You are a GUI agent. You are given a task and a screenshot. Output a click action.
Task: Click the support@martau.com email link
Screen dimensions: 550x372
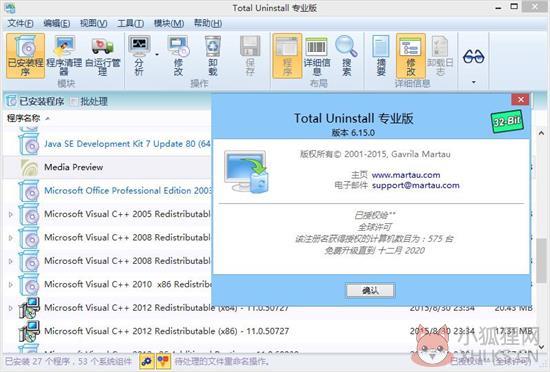416,185
